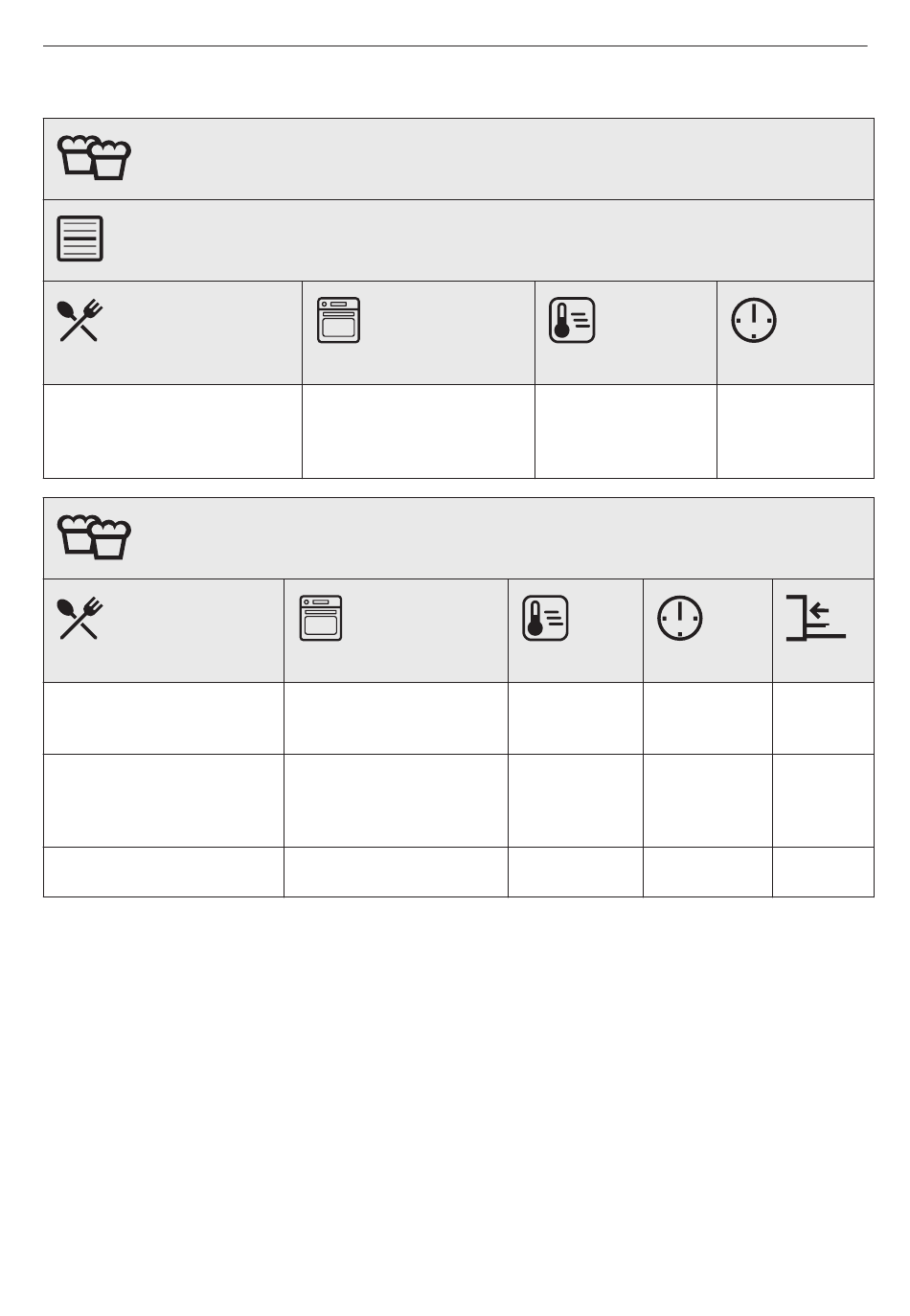Select the shelf position icon with arrow

(x=816, y=618)
